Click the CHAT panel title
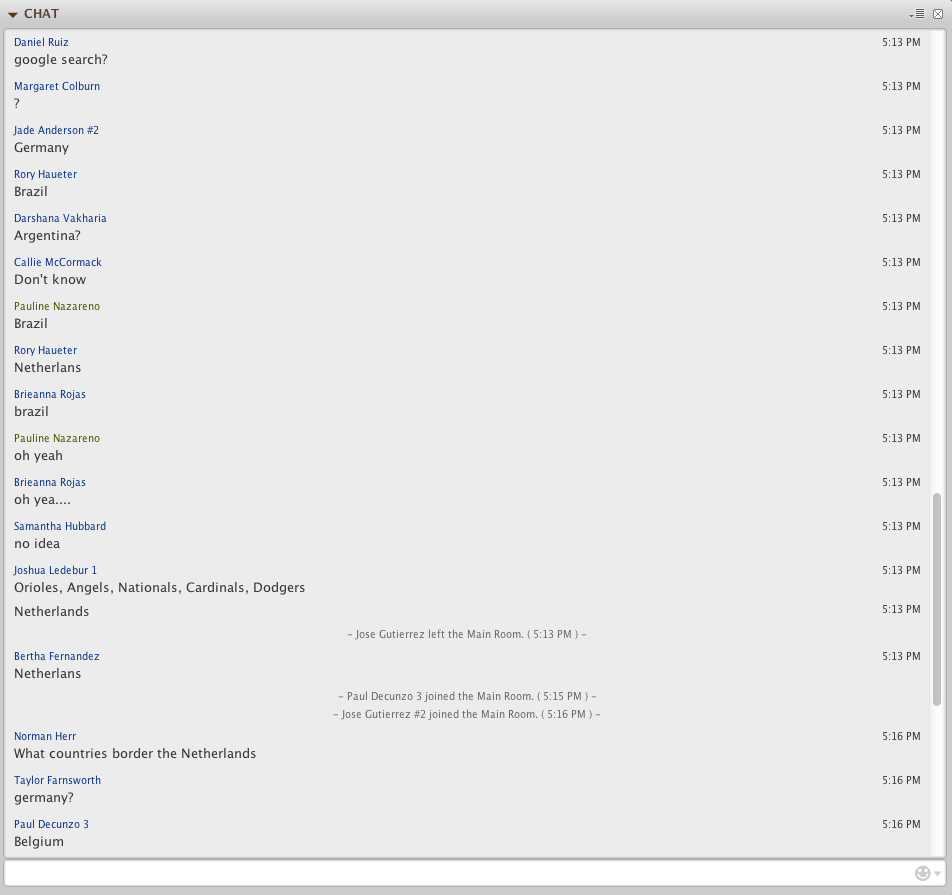Viewport: 952px width, 895px height. coord(41,13)
